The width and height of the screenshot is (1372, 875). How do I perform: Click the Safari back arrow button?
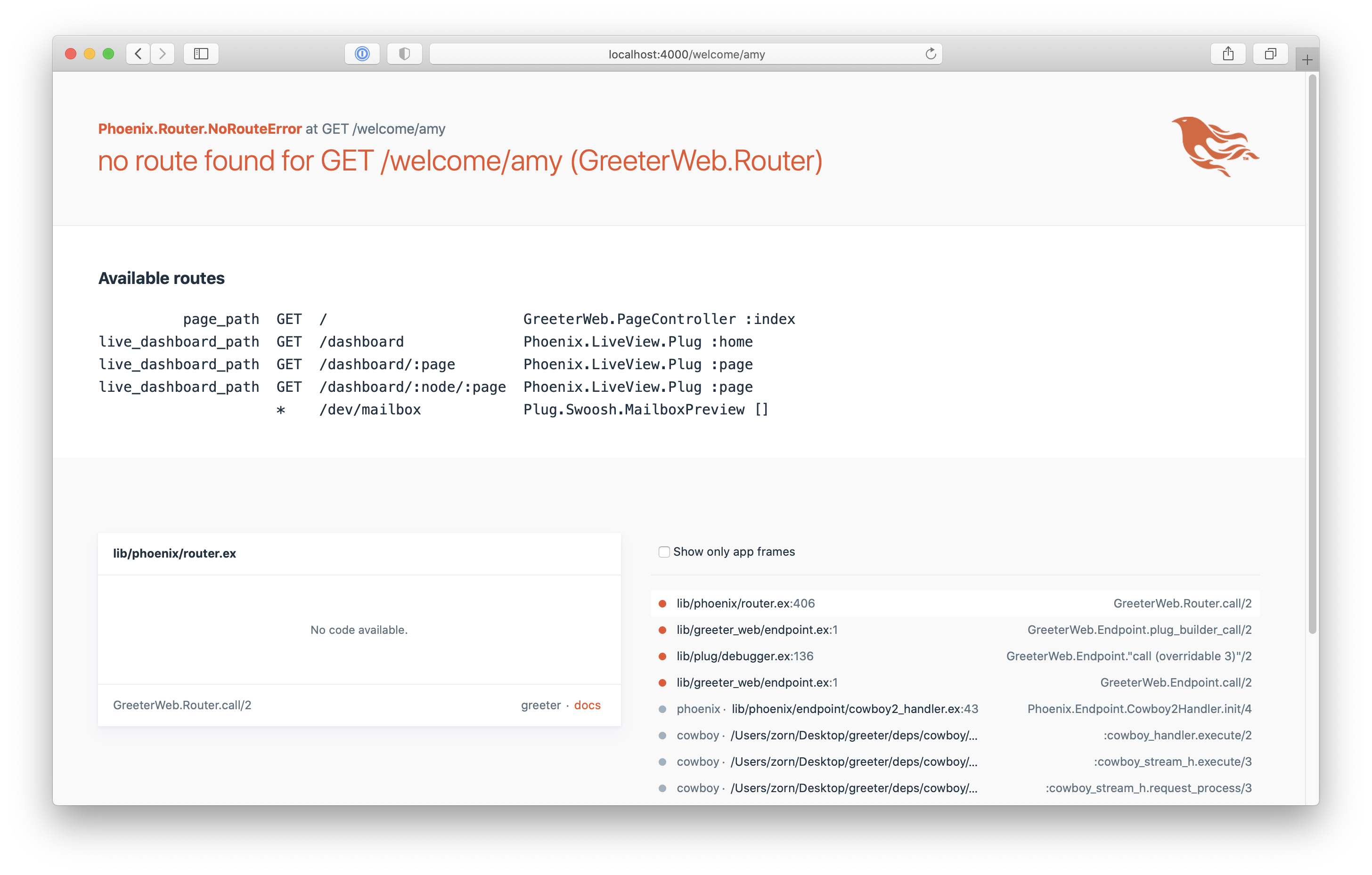click(x=138, y=54)
